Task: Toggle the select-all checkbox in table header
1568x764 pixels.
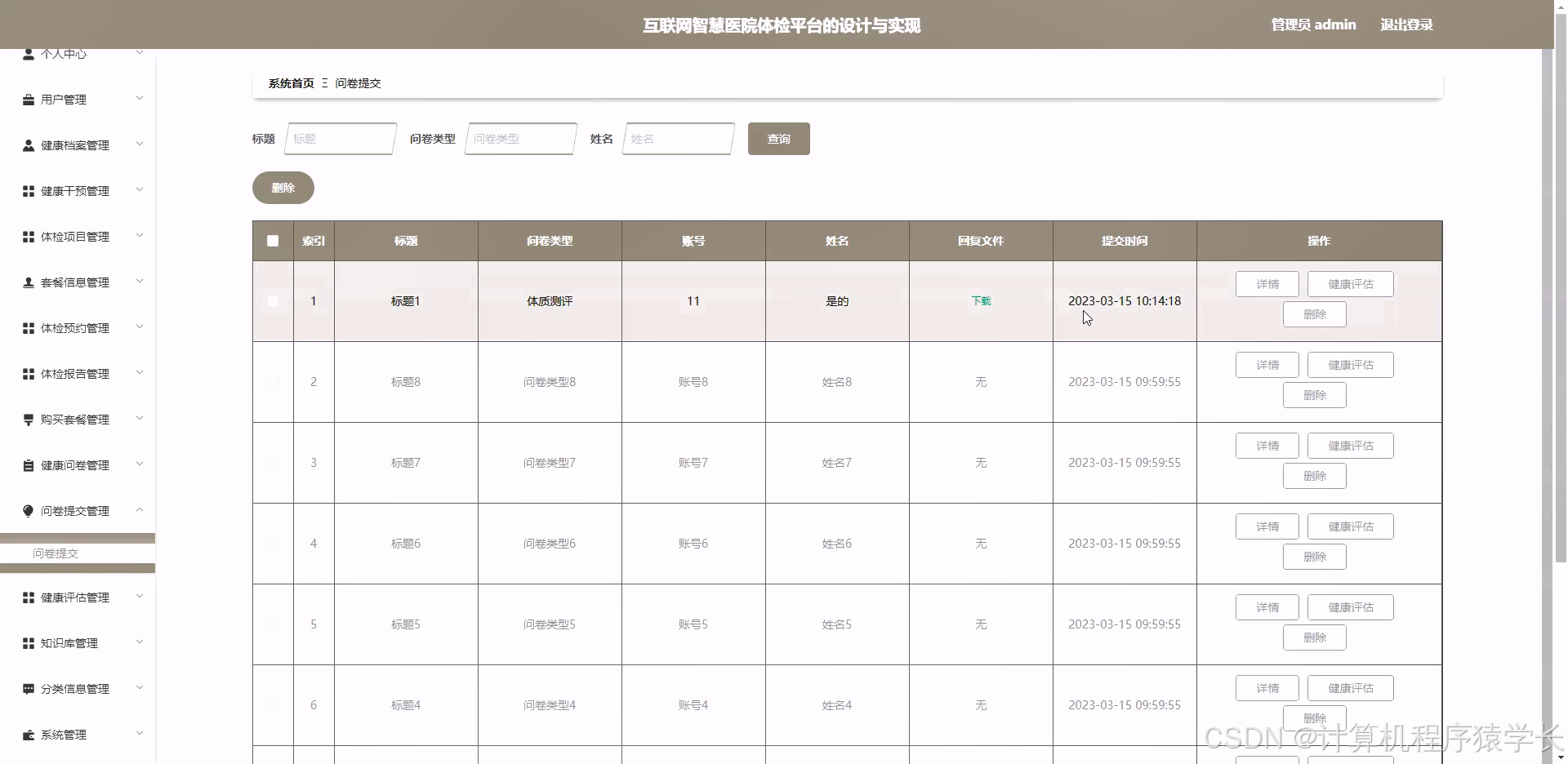Action: pyautogui.click(x=273, y=241)
